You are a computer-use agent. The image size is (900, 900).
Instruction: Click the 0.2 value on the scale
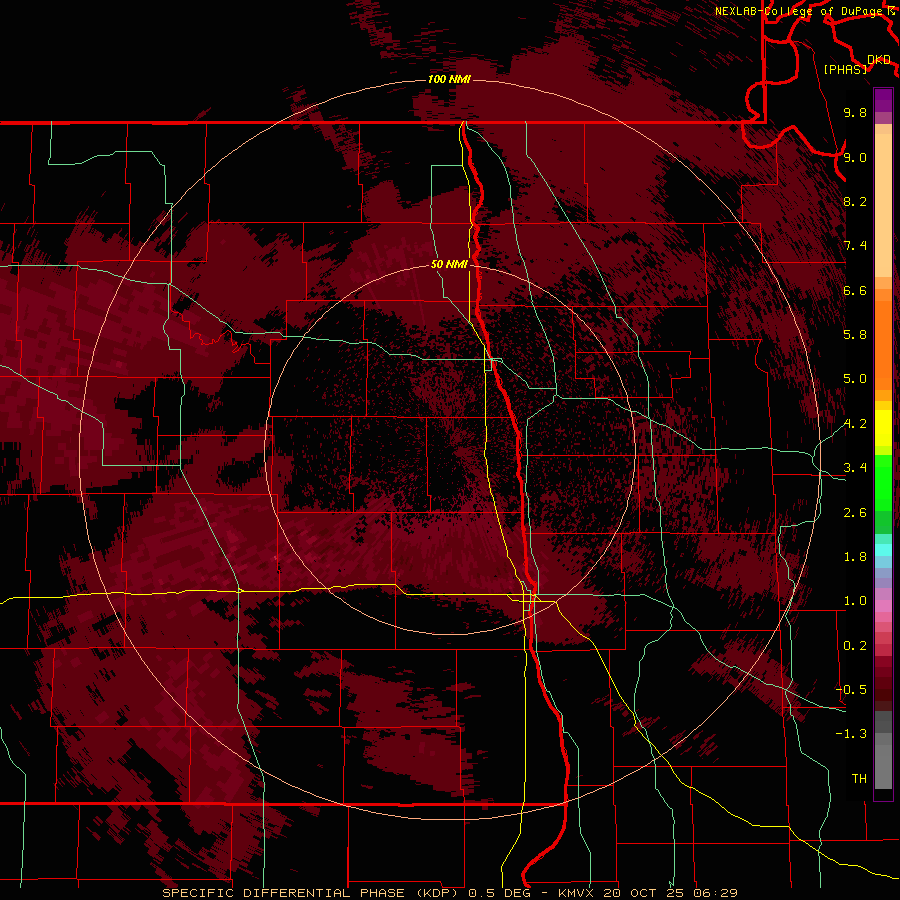coord(855,646)
